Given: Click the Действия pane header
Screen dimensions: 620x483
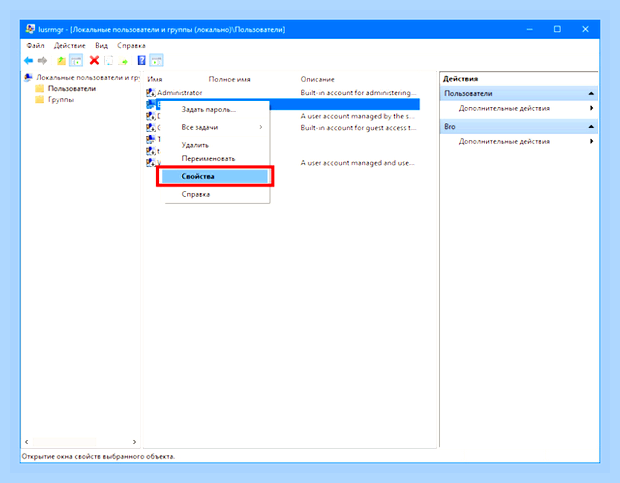Looking at the screenshot, I should tap(460, 79).
